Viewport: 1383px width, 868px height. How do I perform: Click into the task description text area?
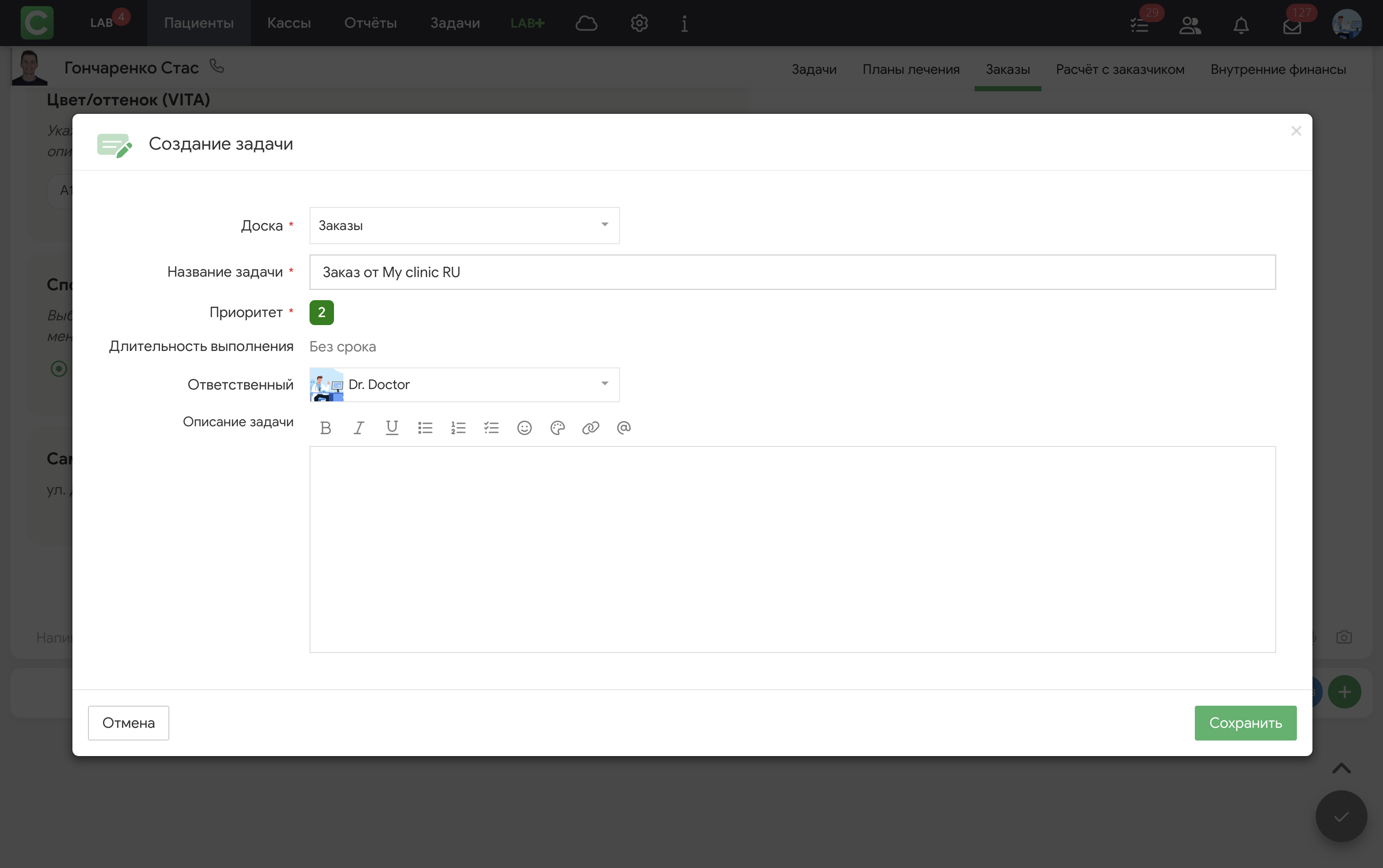pos(793,549)
